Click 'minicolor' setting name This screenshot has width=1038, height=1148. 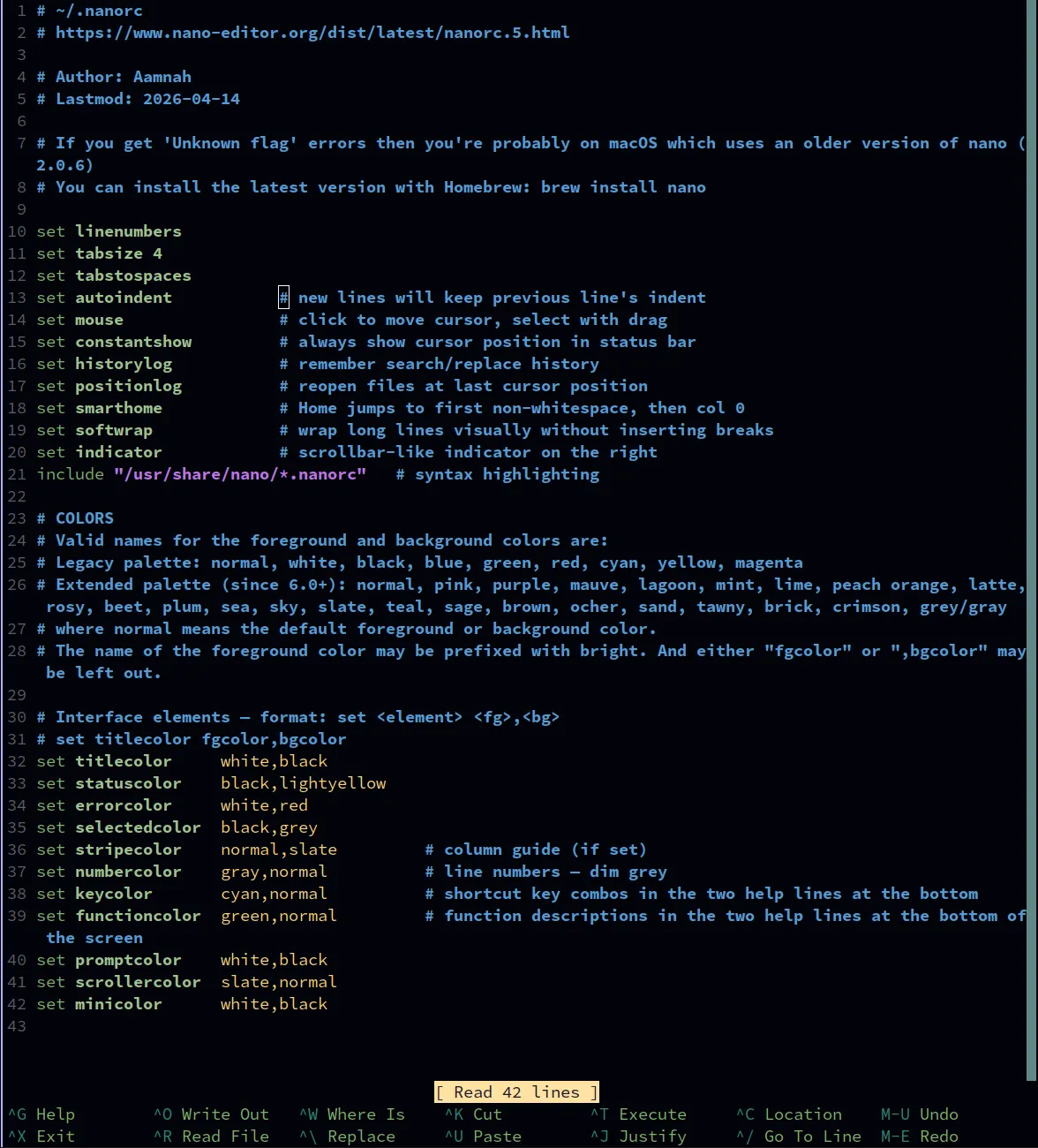click(x=119, y=1004)
